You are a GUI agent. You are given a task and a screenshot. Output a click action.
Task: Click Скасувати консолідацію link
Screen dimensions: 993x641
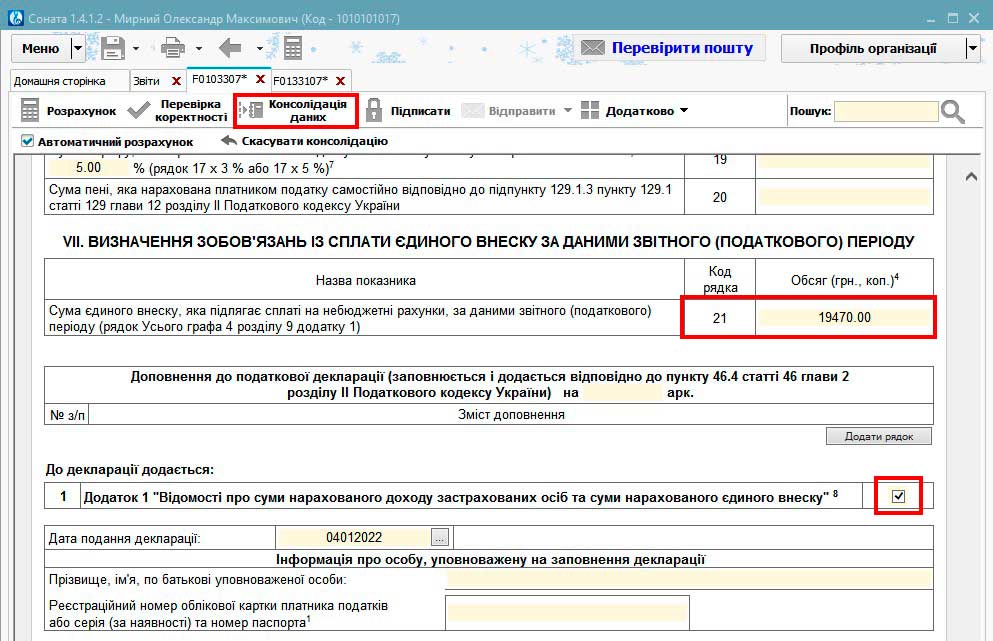304,141
